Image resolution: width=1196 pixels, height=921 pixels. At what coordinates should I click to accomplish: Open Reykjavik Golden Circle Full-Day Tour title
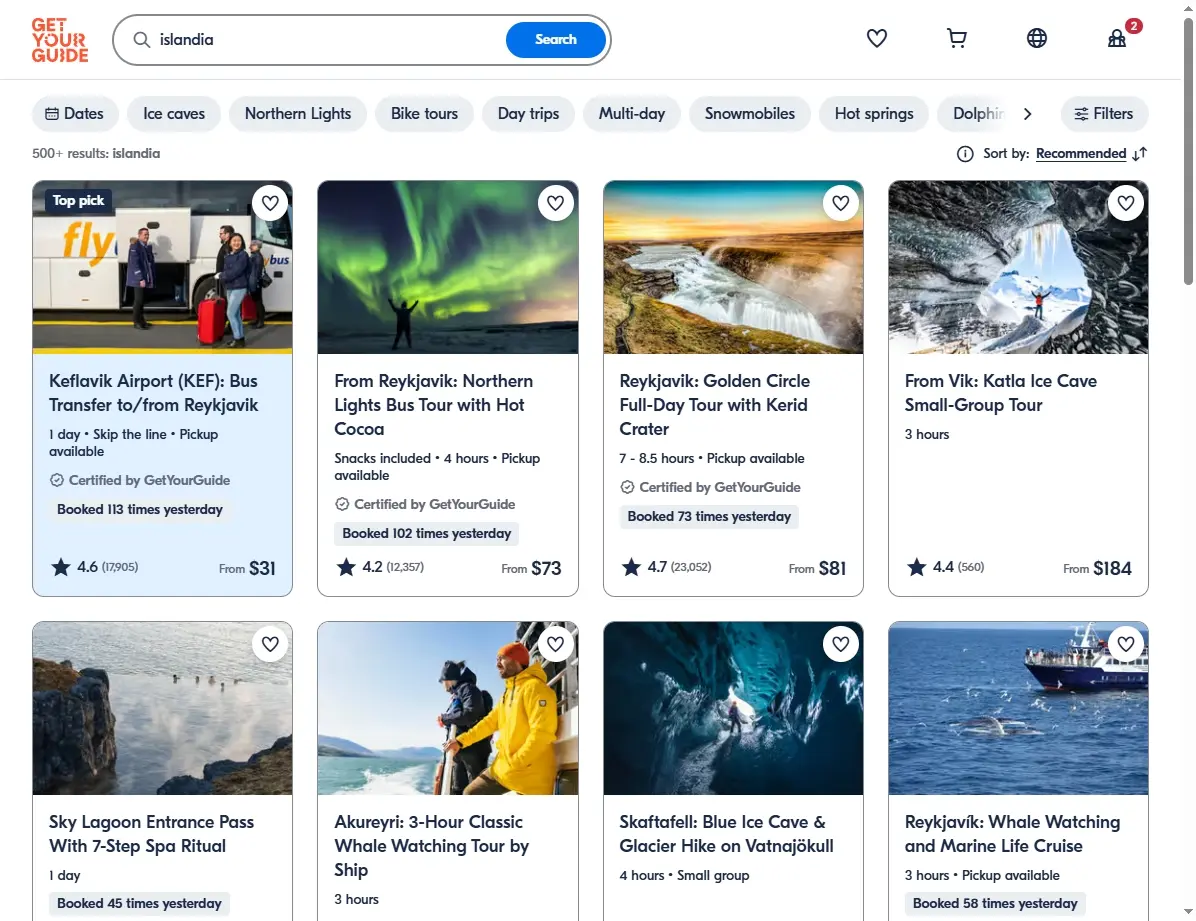(x=715, y=404)
